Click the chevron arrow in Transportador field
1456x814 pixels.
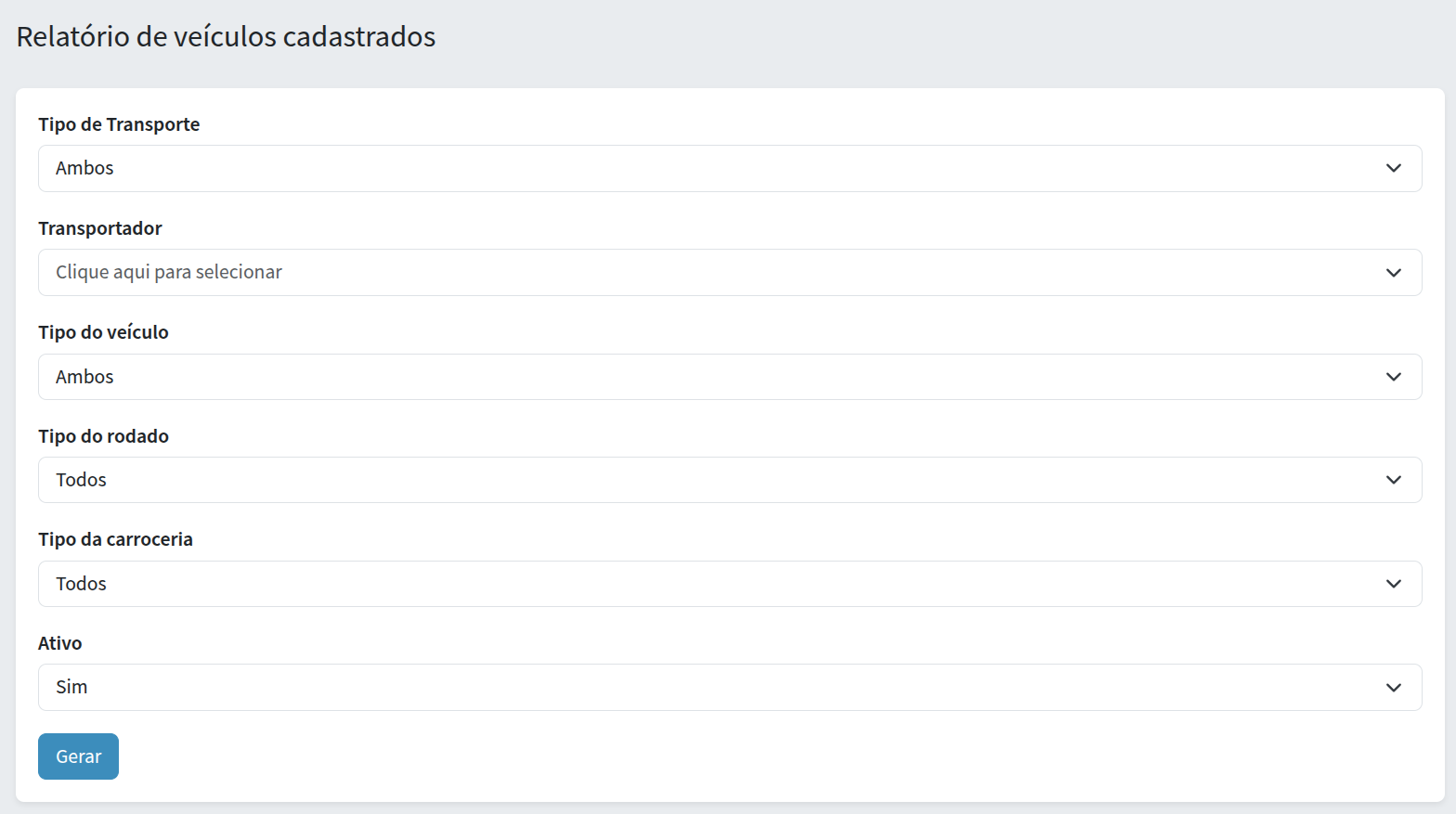pos(1393,273)
